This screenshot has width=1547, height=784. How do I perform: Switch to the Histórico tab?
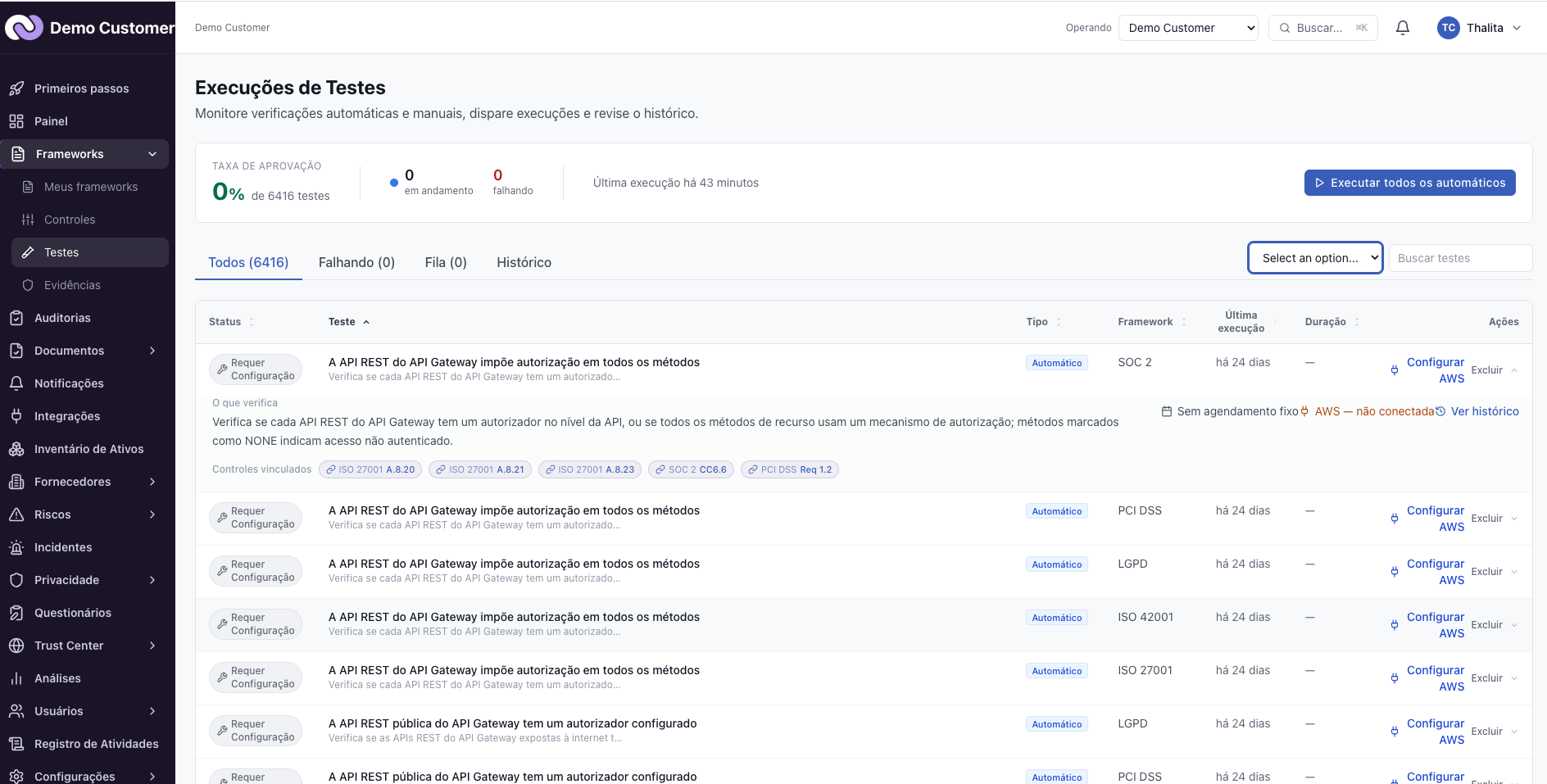click(524, 262)
